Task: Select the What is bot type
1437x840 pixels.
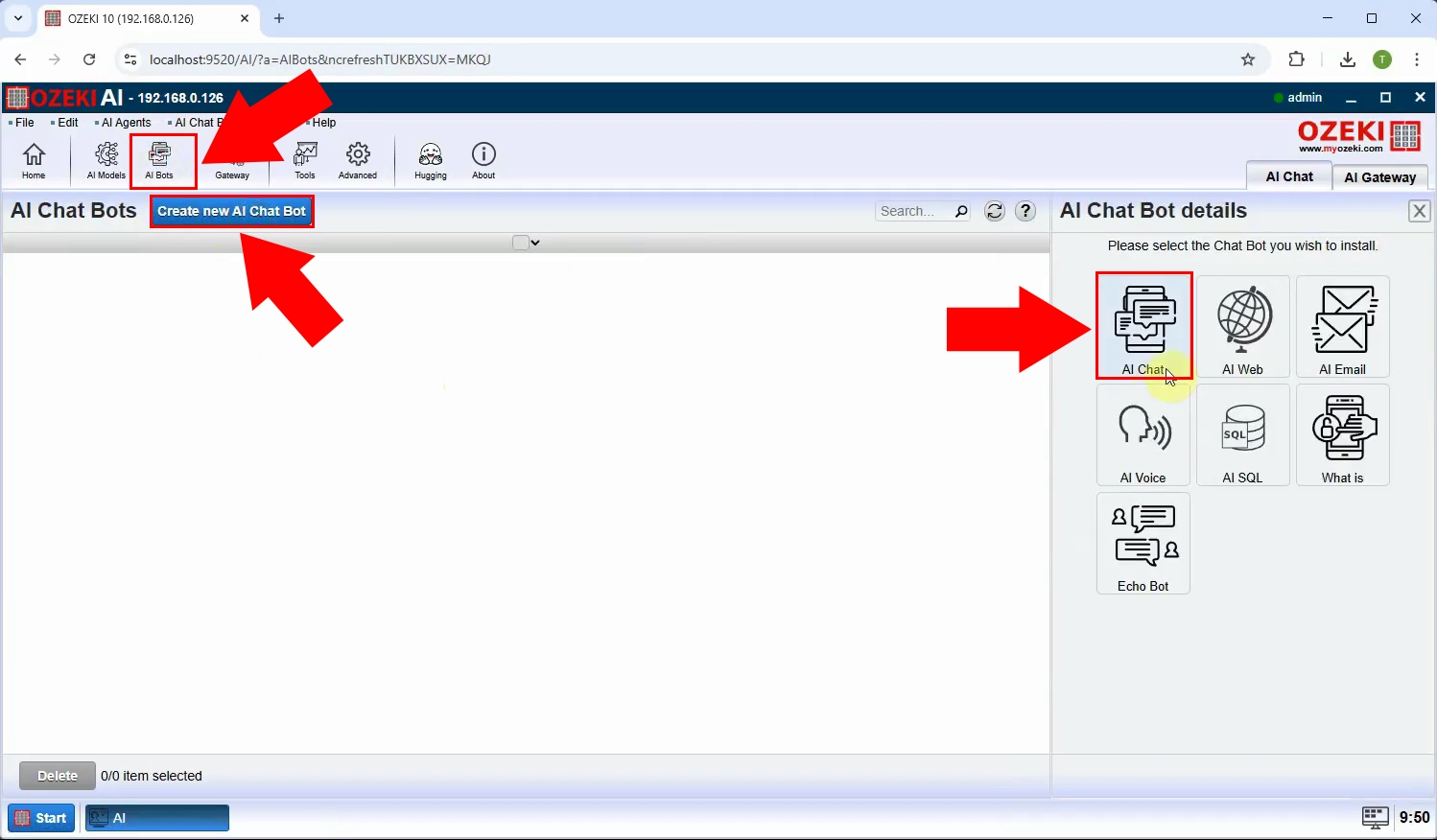Action: (1343, 435)
